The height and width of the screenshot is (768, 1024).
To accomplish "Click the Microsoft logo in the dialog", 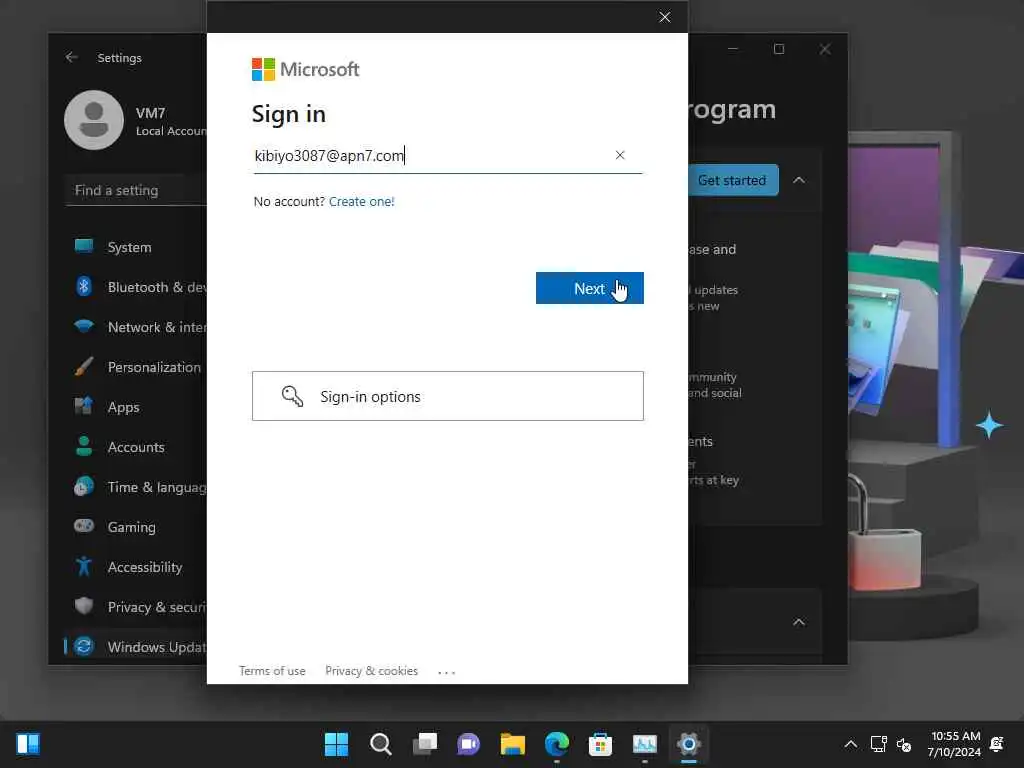I will (x=305, y=69).
